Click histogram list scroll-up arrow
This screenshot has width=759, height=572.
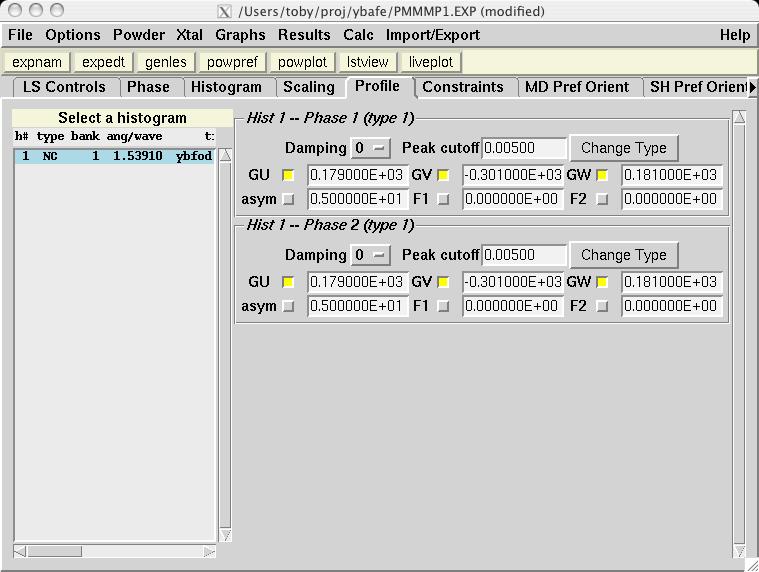click(225, 155)
